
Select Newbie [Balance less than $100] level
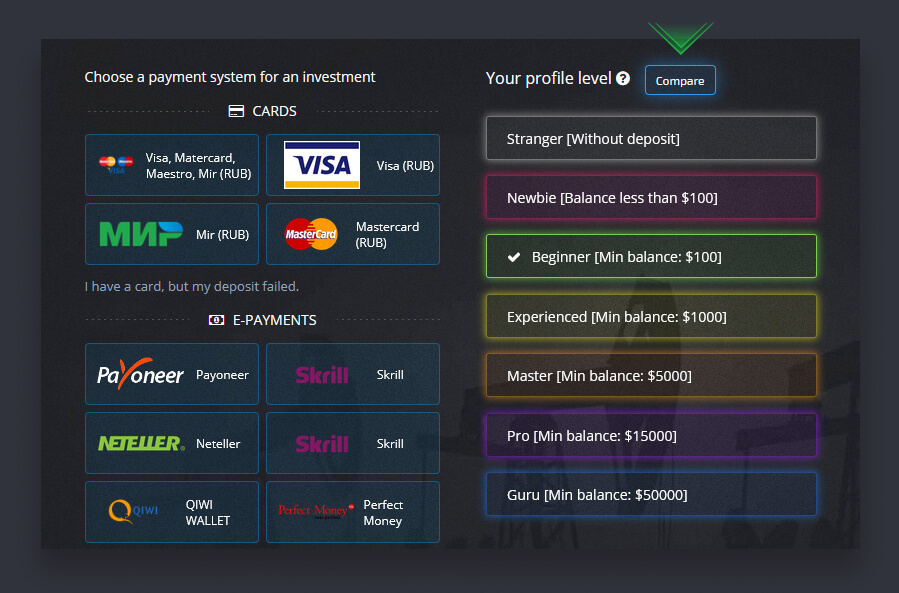click(650, 197)
